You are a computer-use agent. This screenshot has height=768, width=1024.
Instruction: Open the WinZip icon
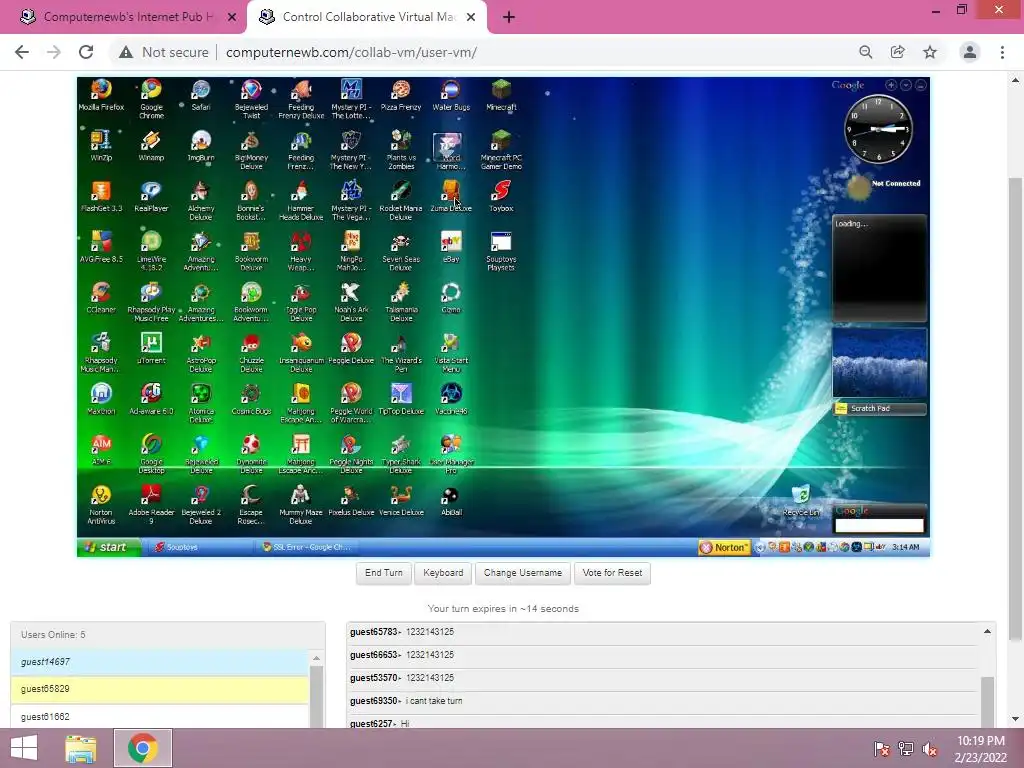[x=101, y=146]
